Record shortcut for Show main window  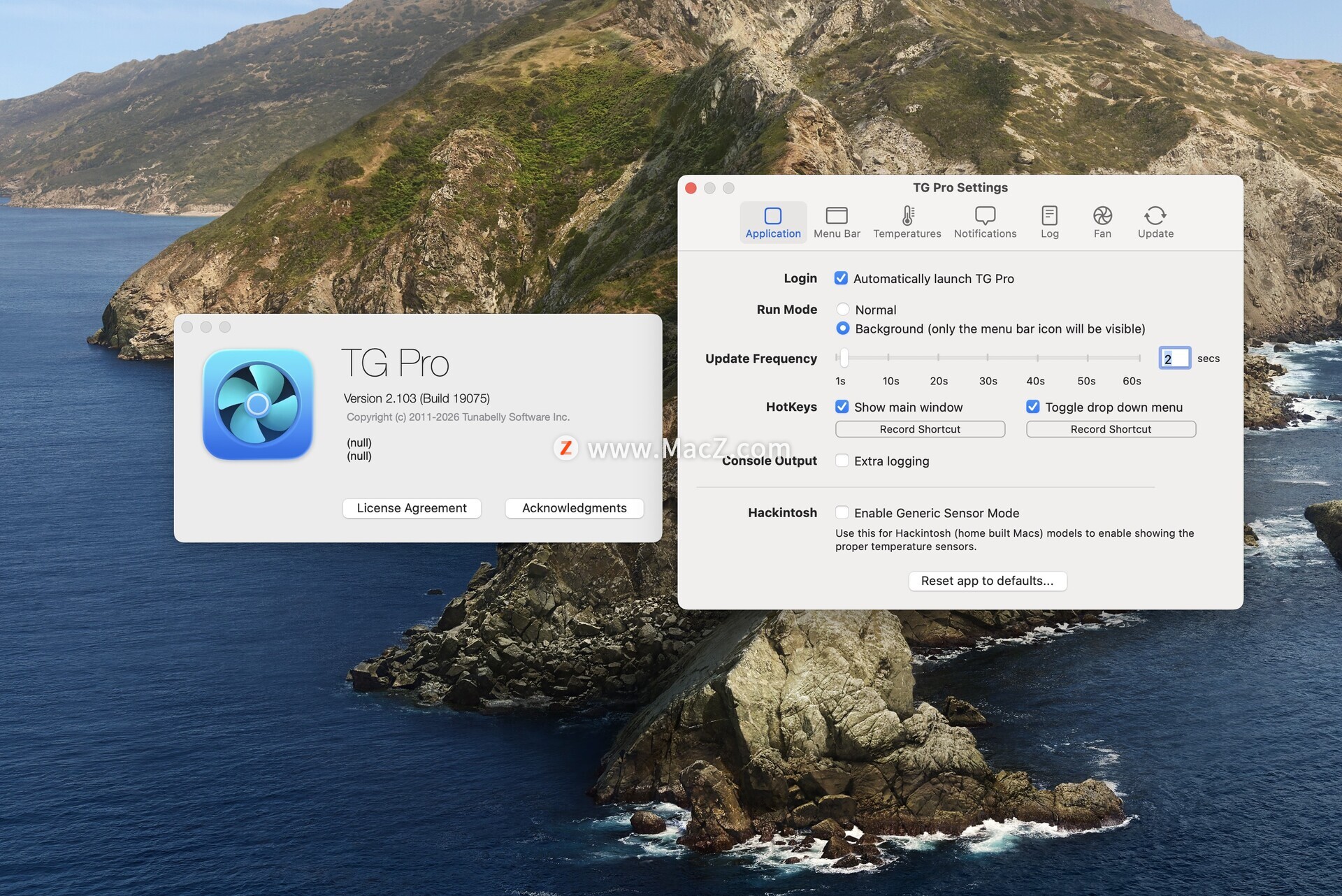click(x=919, y=429)
